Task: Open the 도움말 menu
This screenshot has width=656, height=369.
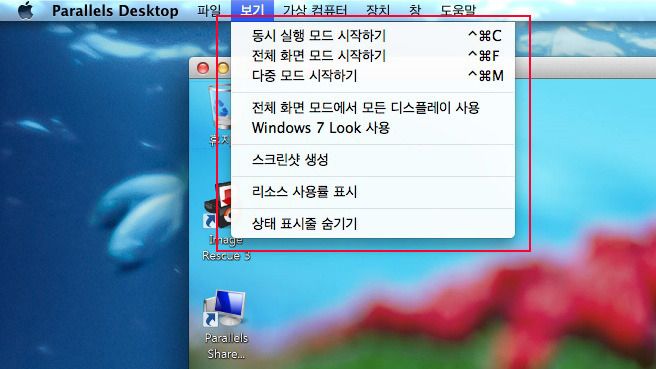Action: pyautogui.click(x=458, y=10)
